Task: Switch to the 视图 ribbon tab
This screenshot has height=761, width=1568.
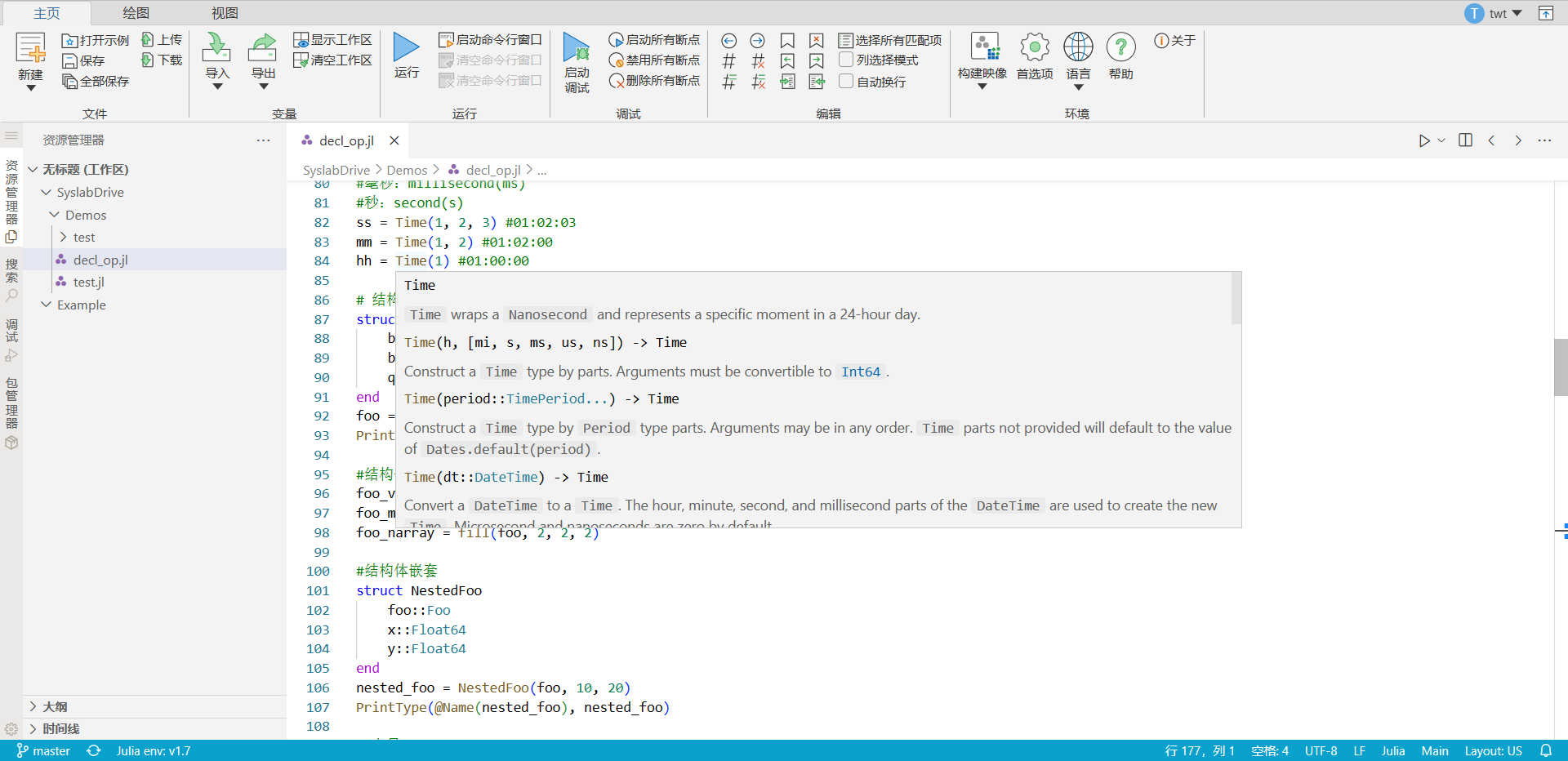Action: click(225, 13)
